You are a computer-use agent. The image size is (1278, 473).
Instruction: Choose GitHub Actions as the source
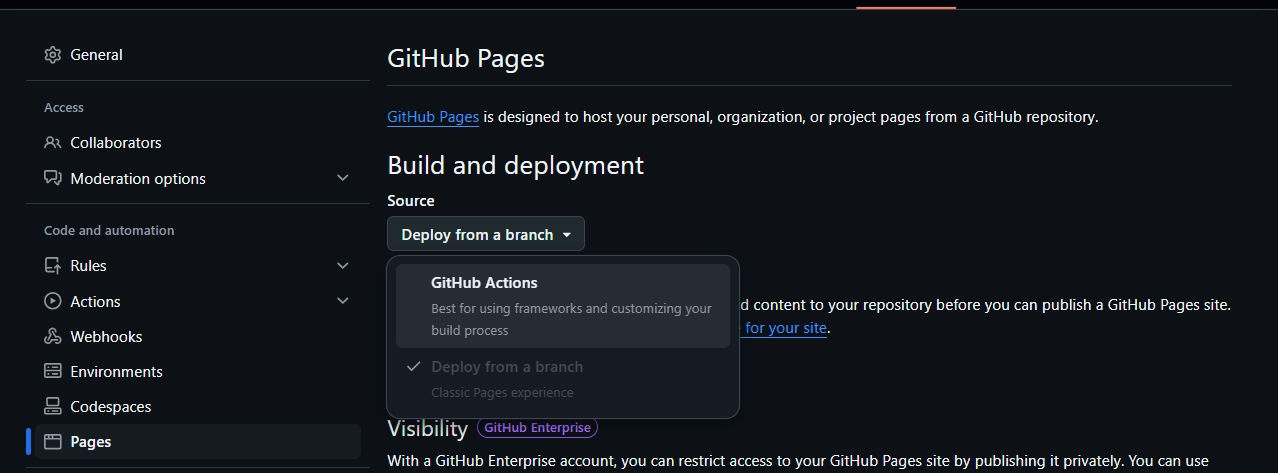point(563,306)
